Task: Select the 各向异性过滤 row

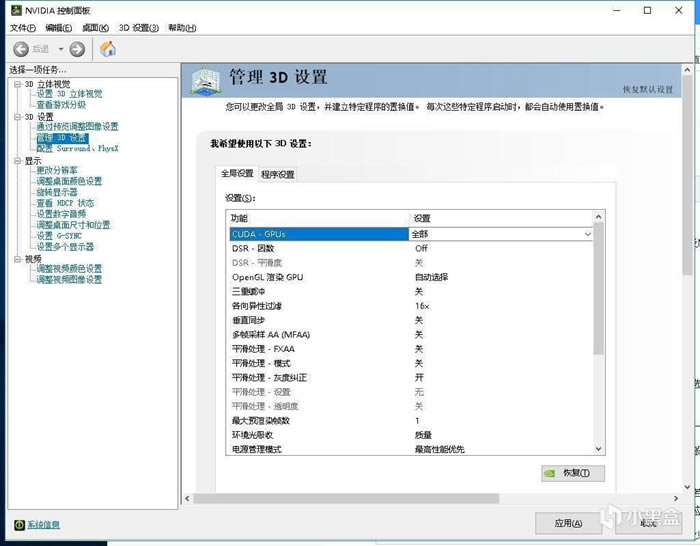Action: pyautogui.click(x=411, y=306)
